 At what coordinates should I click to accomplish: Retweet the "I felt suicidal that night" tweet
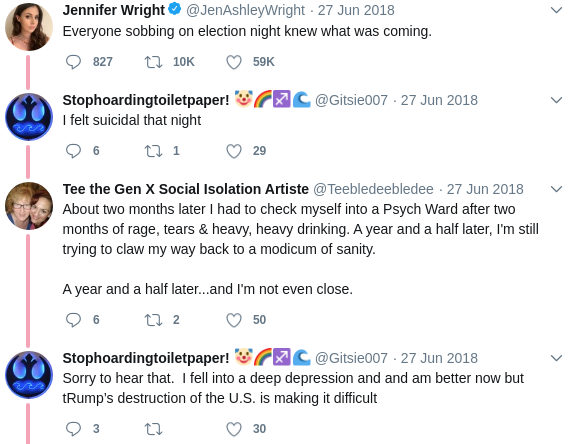click(153, 151)
